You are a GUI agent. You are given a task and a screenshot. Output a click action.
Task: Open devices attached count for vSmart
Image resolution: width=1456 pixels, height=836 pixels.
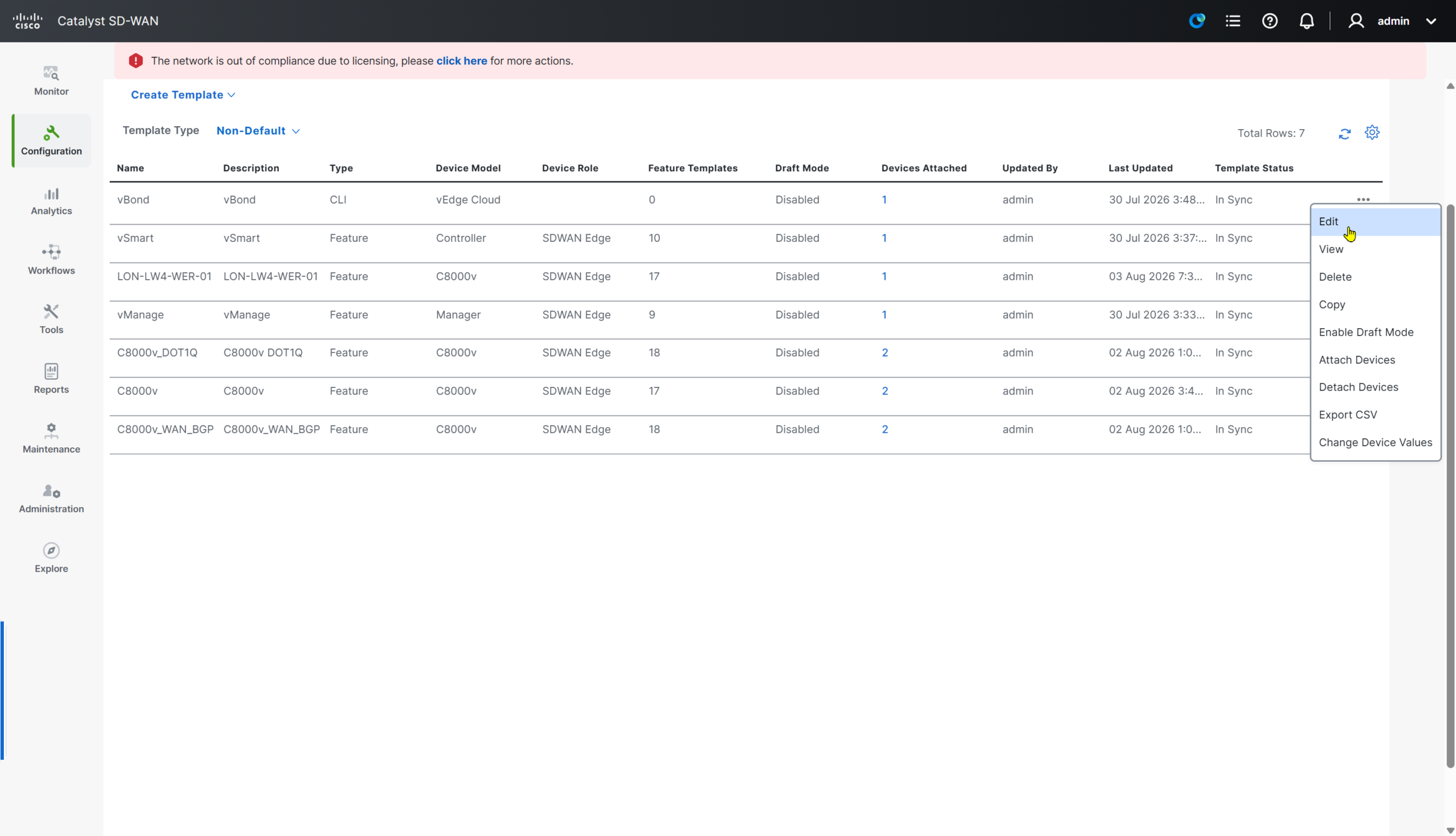pyautogui.click(x=884, y=238)
